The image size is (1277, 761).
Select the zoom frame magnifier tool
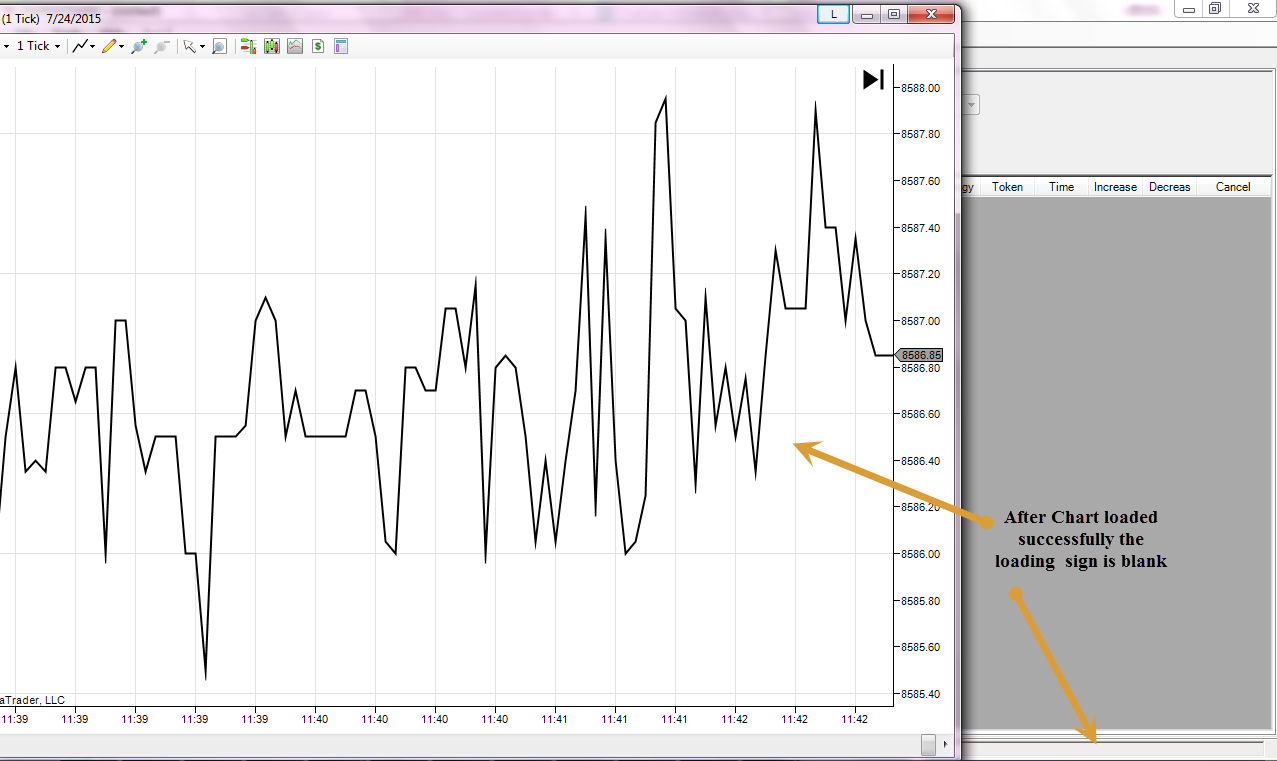click(x=219, y=46)
